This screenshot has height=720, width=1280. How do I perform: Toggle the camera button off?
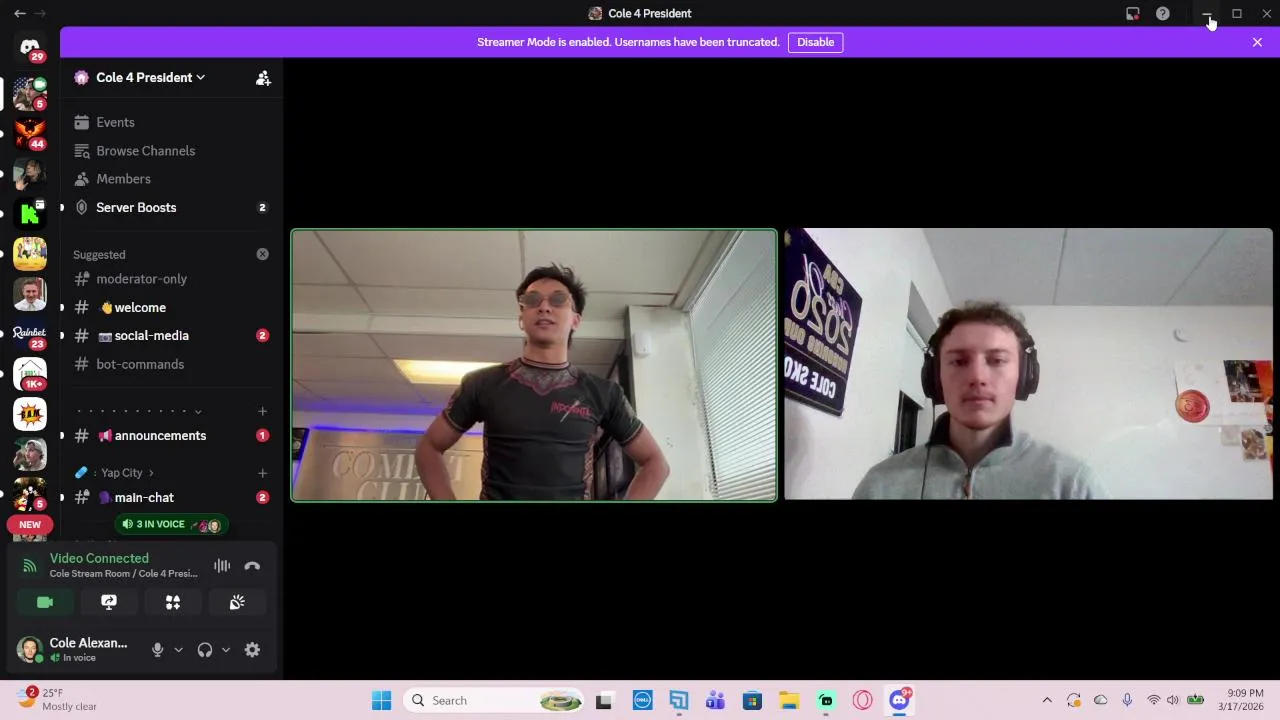45,602
